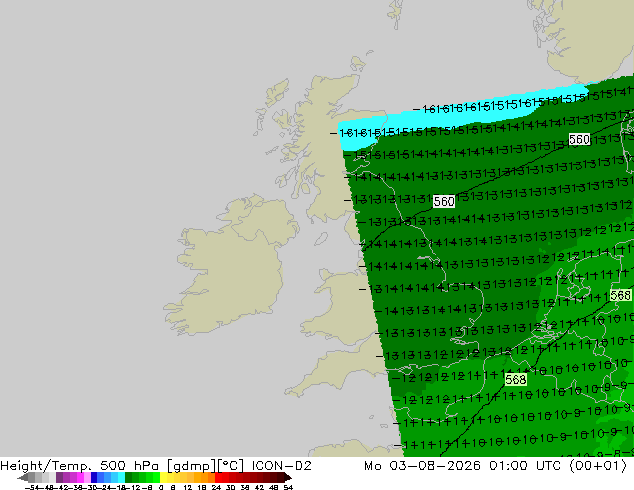Click the upper-right 560 contour label
The height and width of the screenshot is (490, 634).
[579, 139]
